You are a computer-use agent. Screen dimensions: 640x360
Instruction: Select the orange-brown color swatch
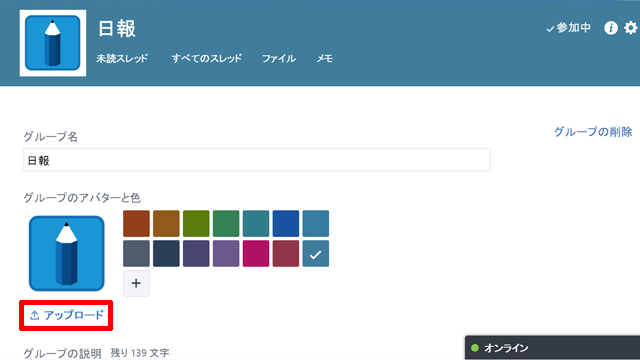[166, 224]
